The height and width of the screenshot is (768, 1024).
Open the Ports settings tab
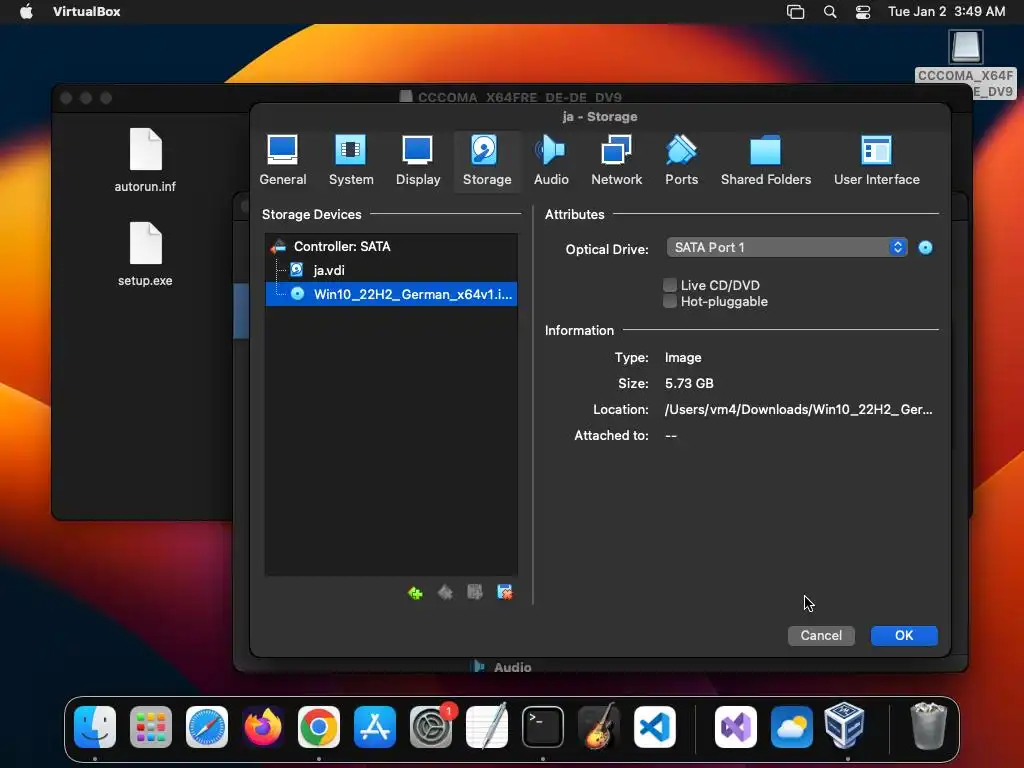coord(681,161)
